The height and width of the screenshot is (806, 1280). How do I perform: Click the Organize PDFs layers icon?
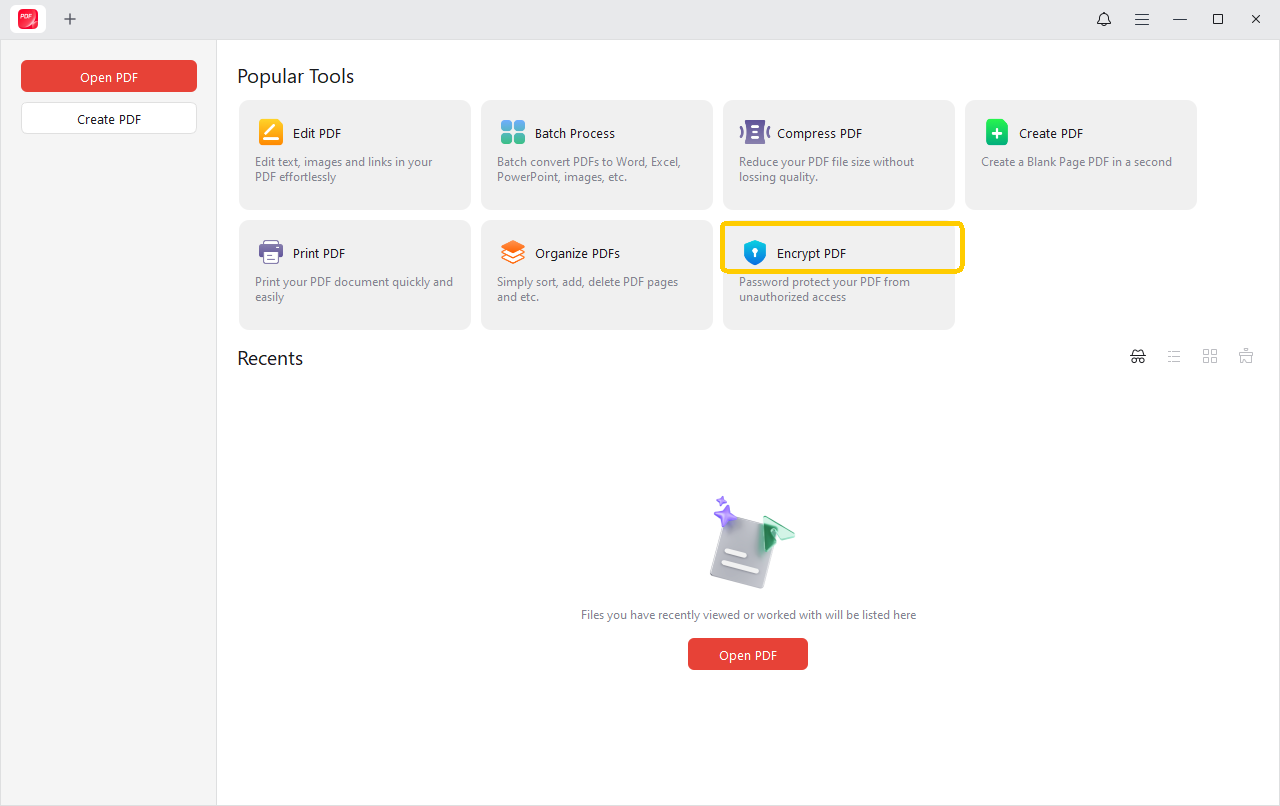[512, 252]
